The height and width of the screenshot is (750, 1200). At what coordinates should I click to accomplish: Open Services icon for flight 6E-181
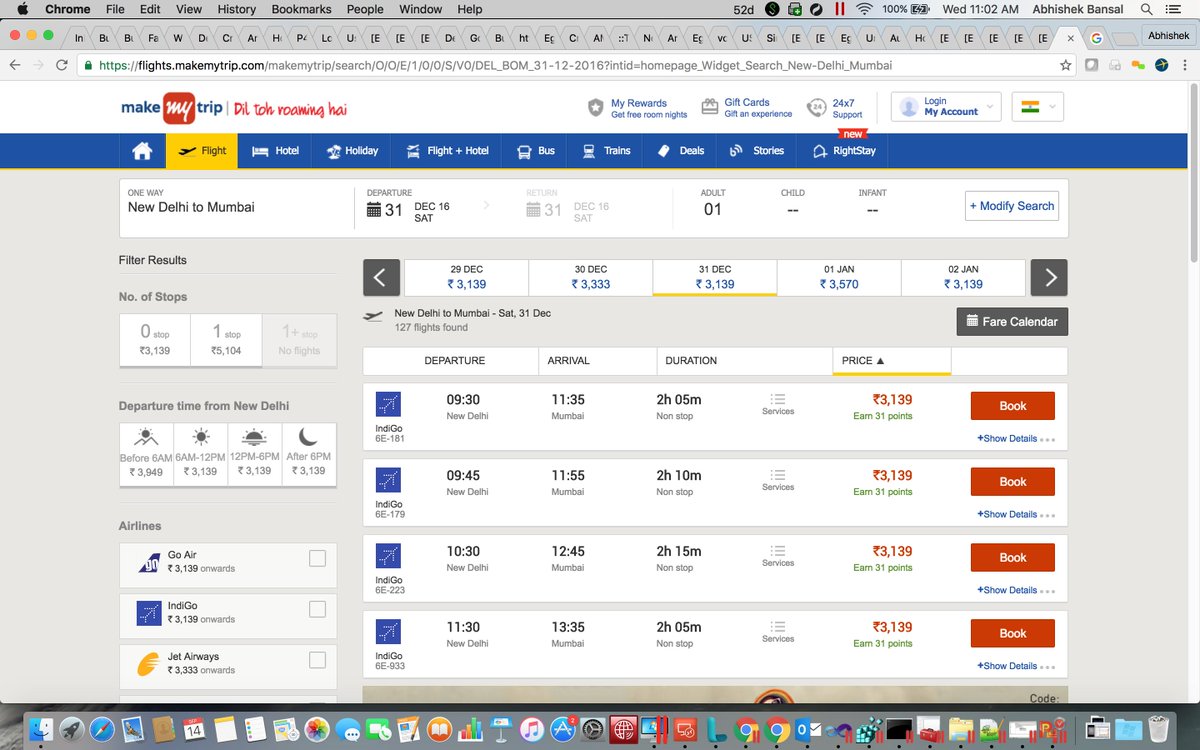click(778, 398)
